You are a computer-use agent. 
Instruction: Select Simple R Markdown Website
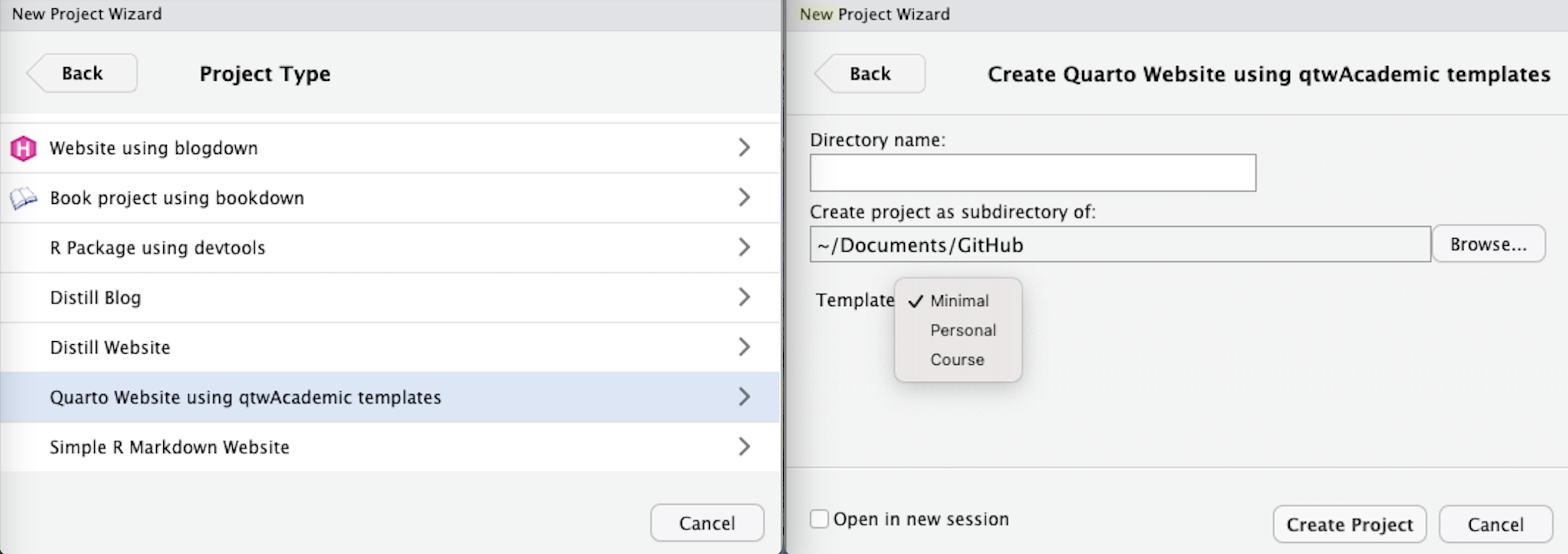(x=169, y=447)
